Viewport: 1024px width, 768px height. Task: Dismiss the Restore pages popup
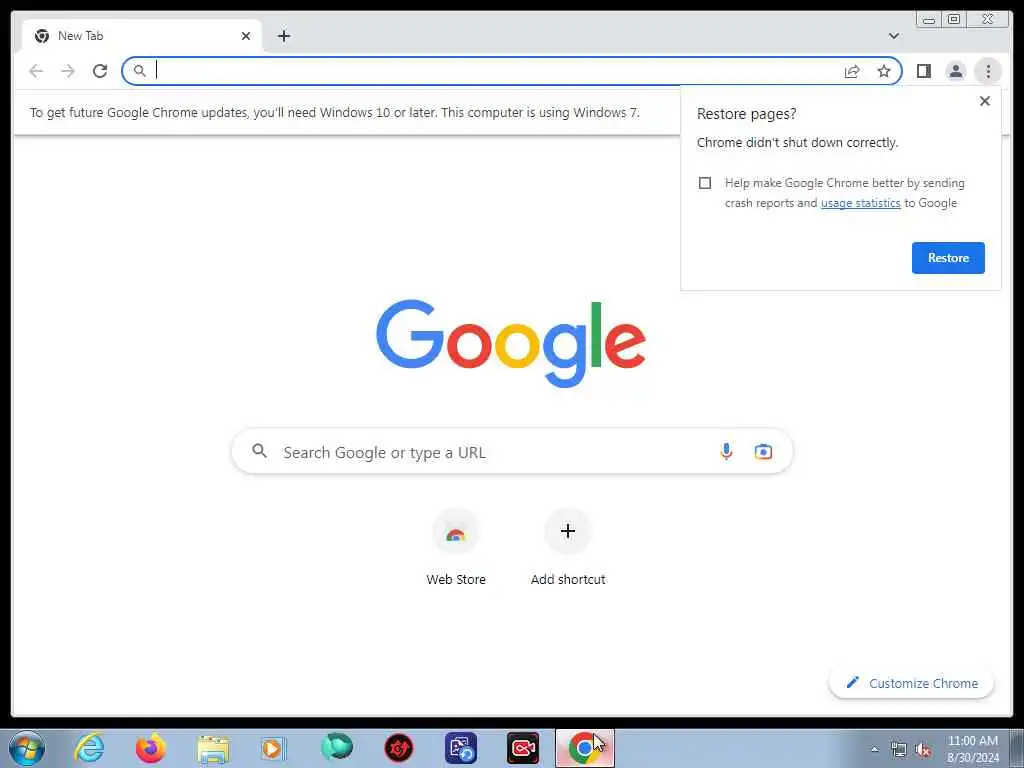coord(985,101)
